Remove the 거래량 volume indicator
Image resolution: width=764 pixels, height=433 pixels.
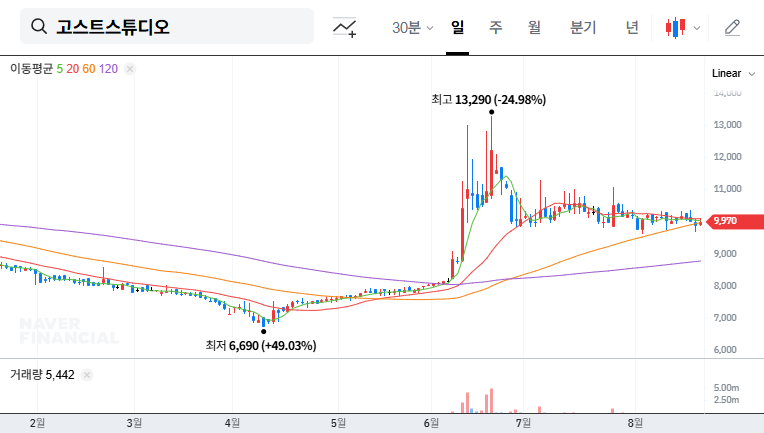pyautogui.click(x=86, y=375)
